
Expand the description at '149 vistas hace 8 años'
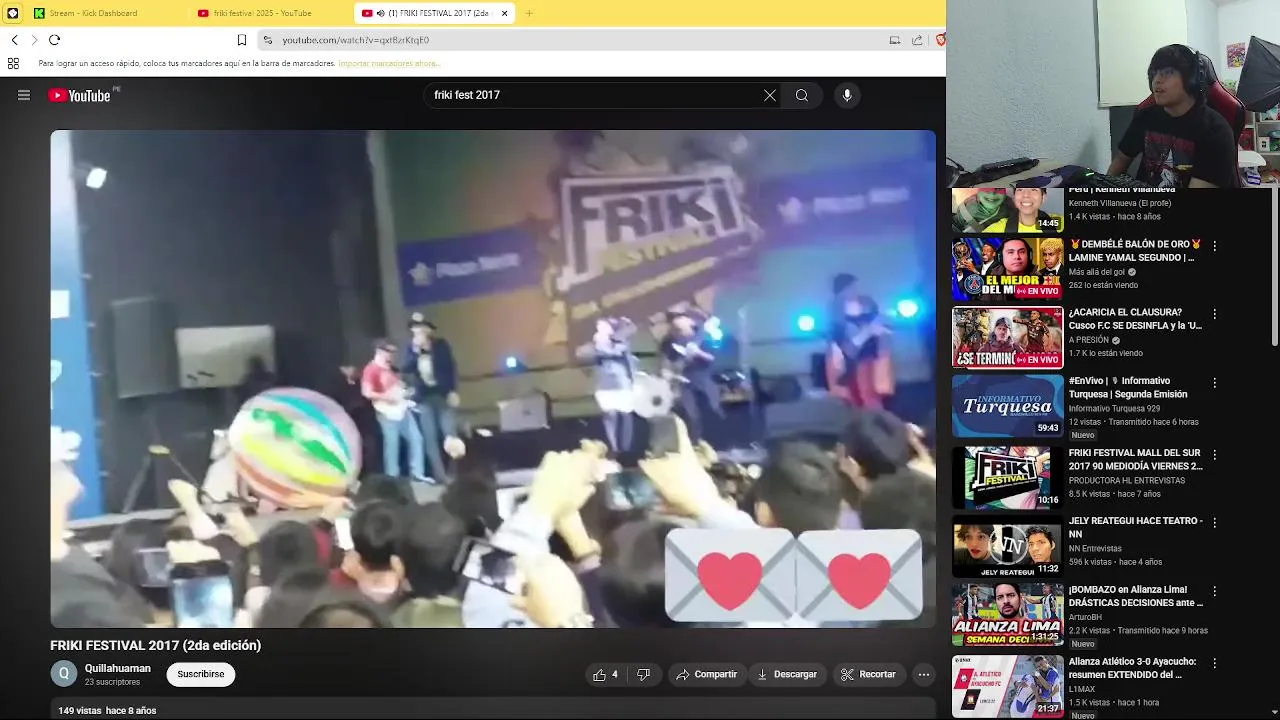point(107,710)
